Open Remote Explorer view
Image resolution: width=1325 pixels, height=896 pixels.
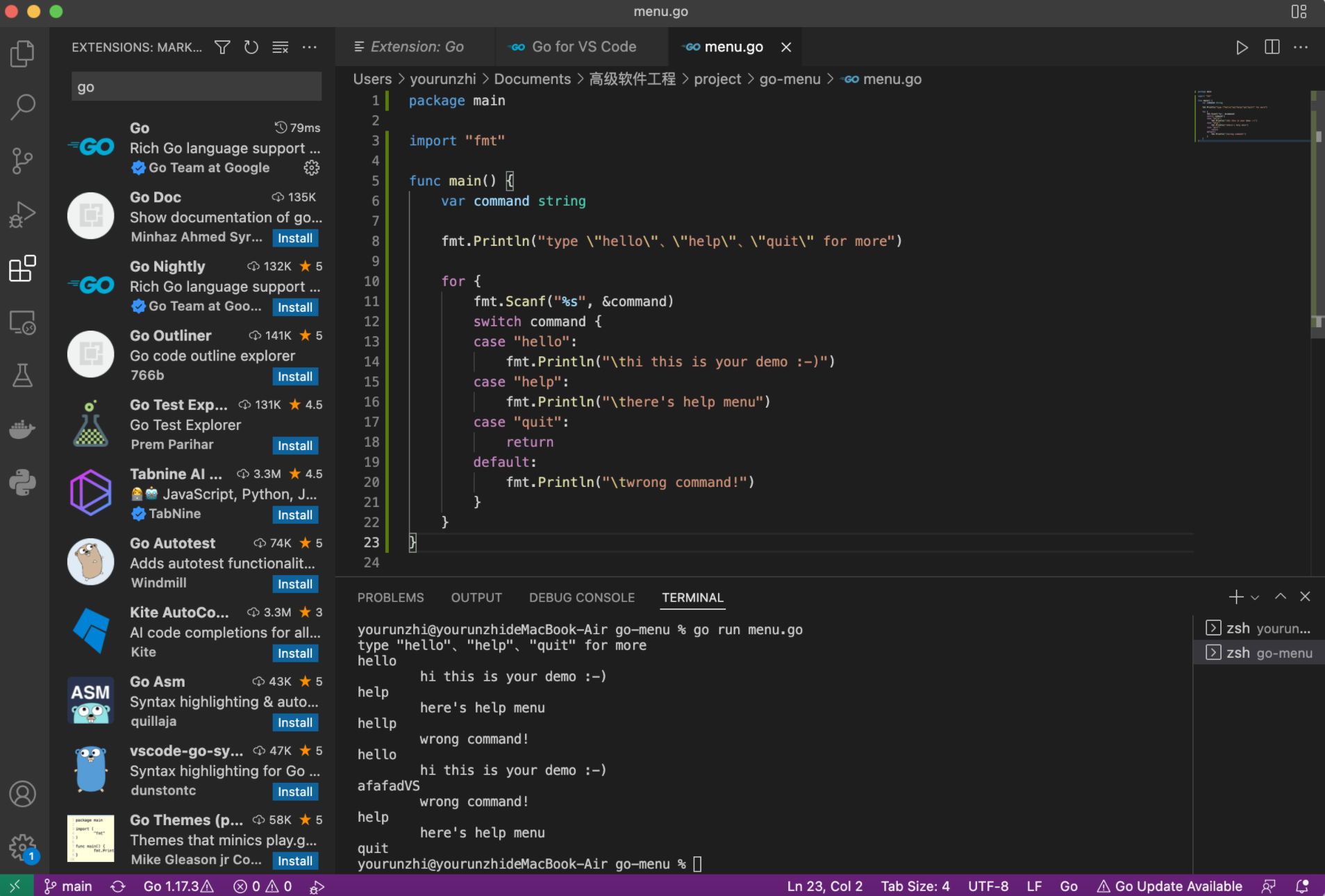pyautogui.click(x=23, y=322)
